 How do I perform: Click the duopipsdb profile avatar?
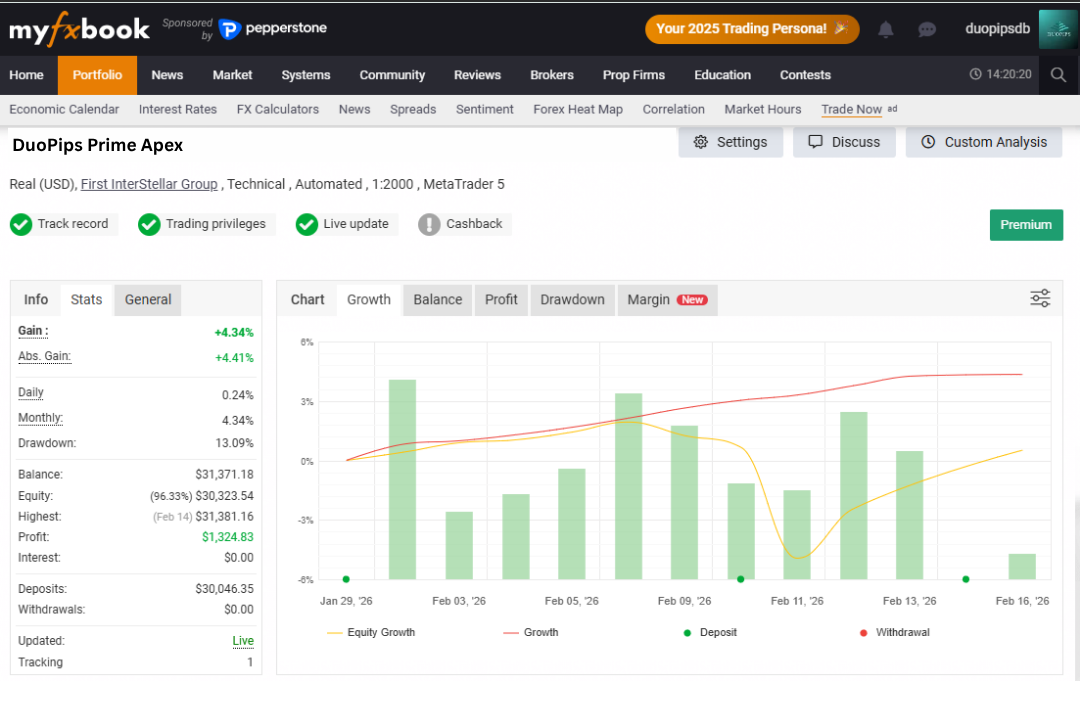(x=1059, y=29)
